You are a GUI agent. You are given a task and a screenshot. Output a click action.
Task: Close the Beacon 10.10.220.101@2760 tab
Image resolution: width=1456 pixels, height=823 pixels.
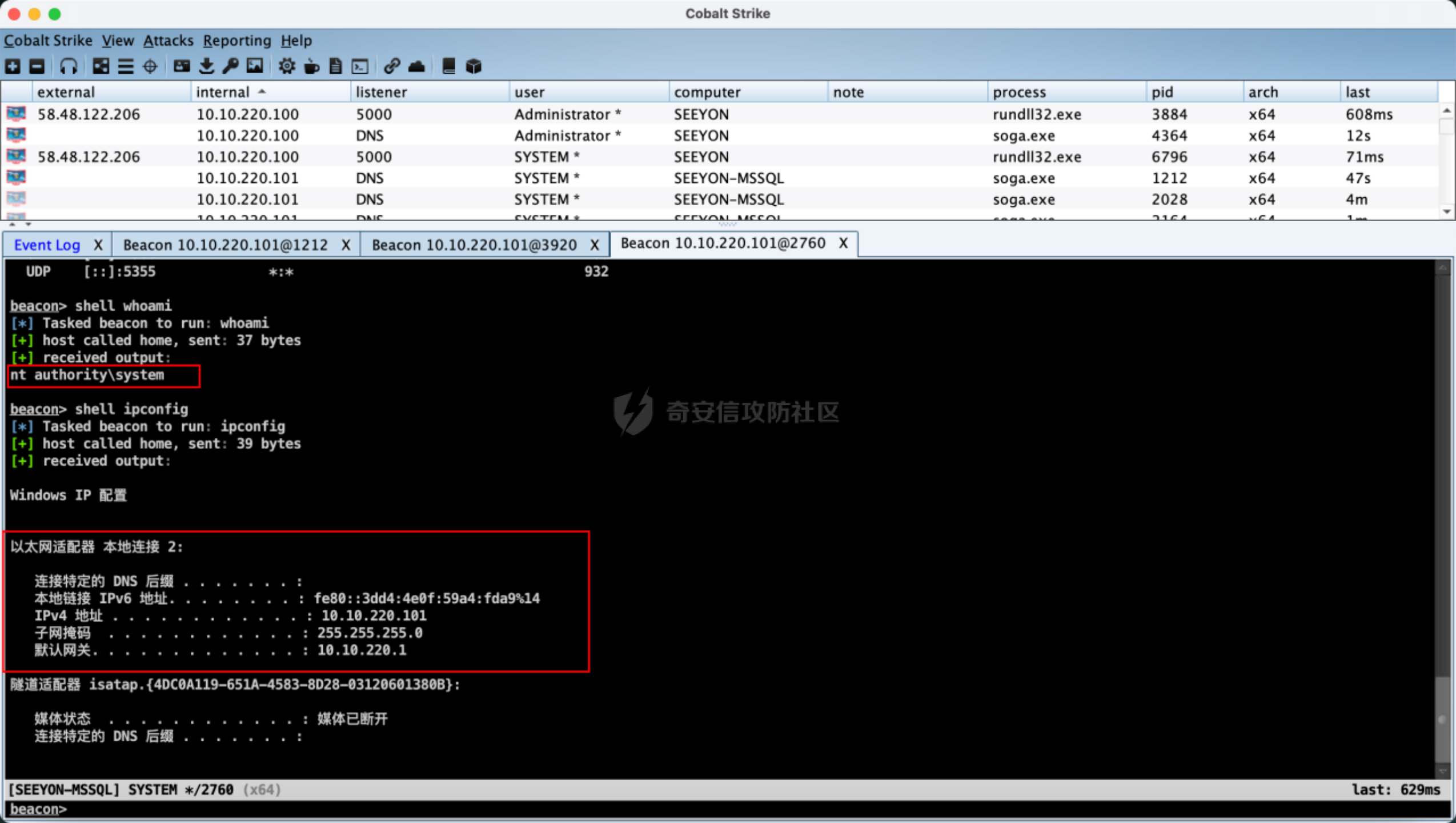(x=843, y=243)
